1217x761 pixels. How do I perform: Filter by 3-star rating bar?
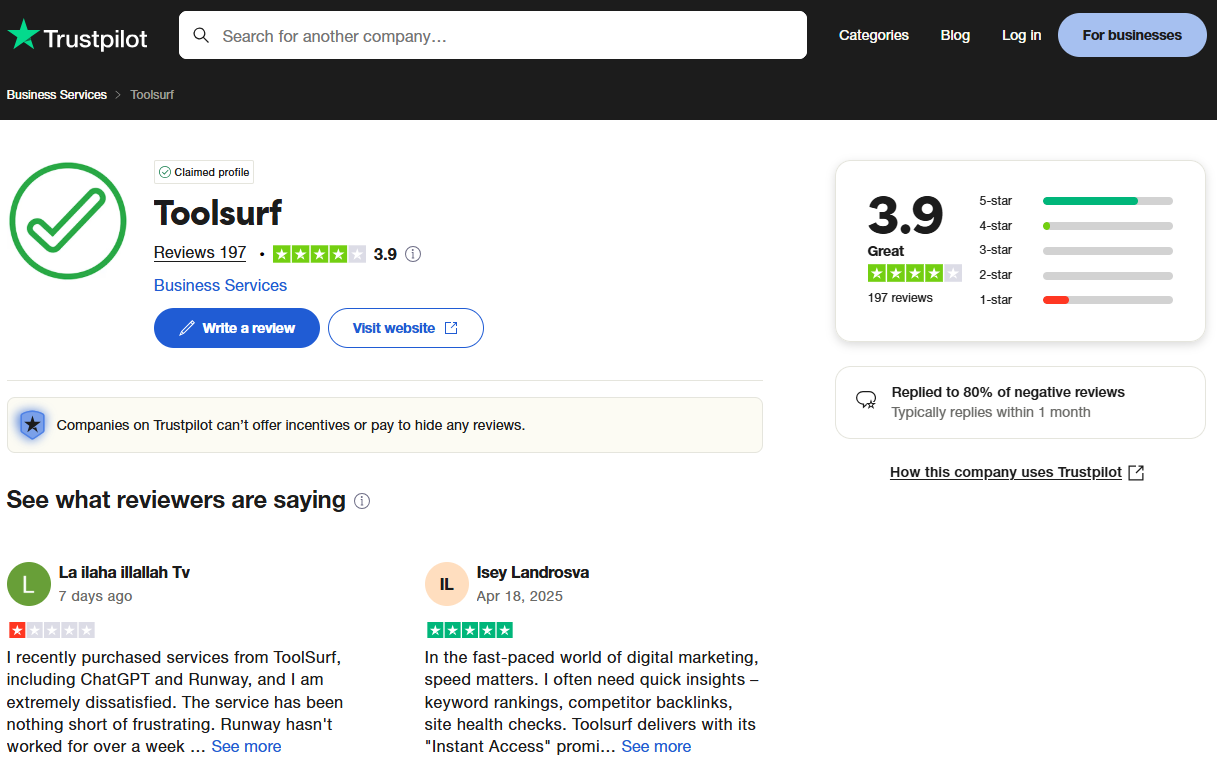[x=1076, y=250]
